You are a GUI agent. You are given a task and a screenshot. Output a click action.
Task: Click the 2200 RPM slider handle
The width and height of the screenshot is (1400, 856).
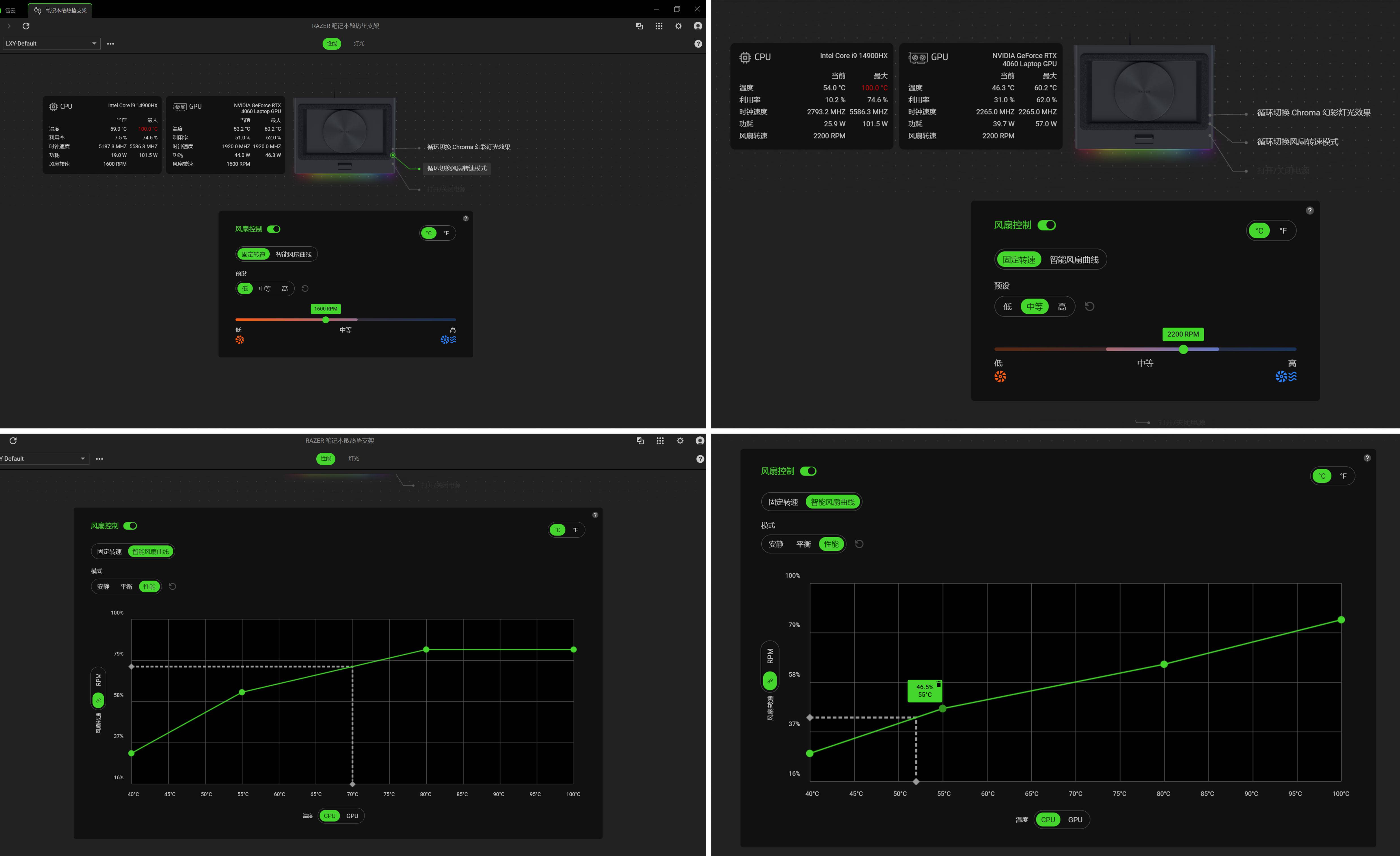tap(1183, 350)
